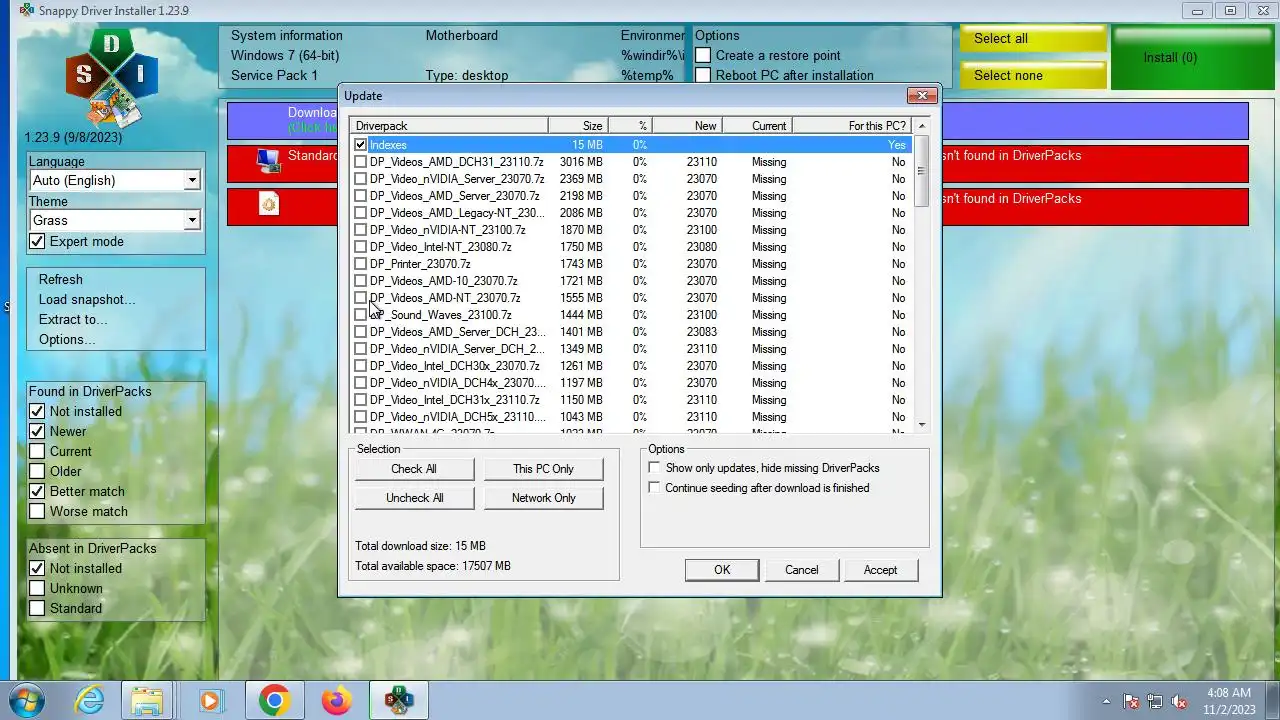
Task: Click the Check All button
Action: click(x=414, y=469)
